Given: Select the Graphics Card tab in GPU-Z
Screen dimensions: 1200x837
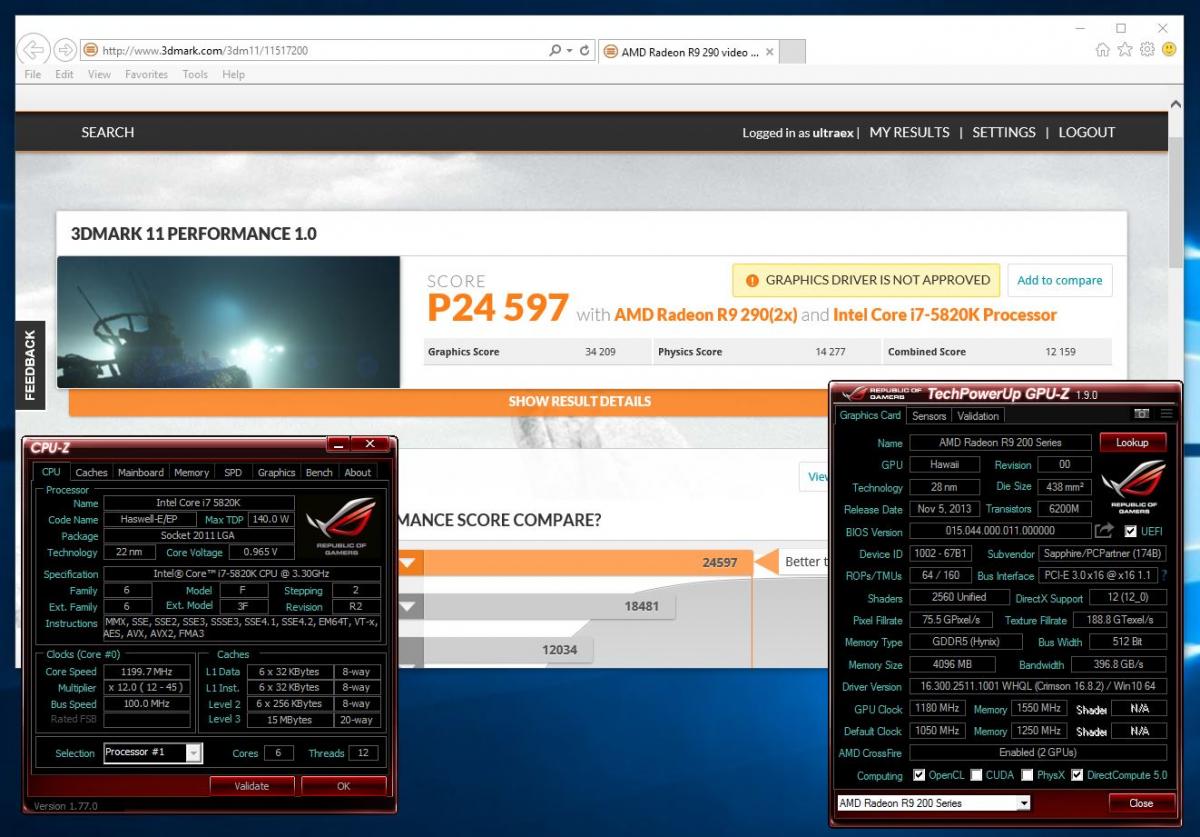Looking at the screenshot, I should tap(870, 415).
